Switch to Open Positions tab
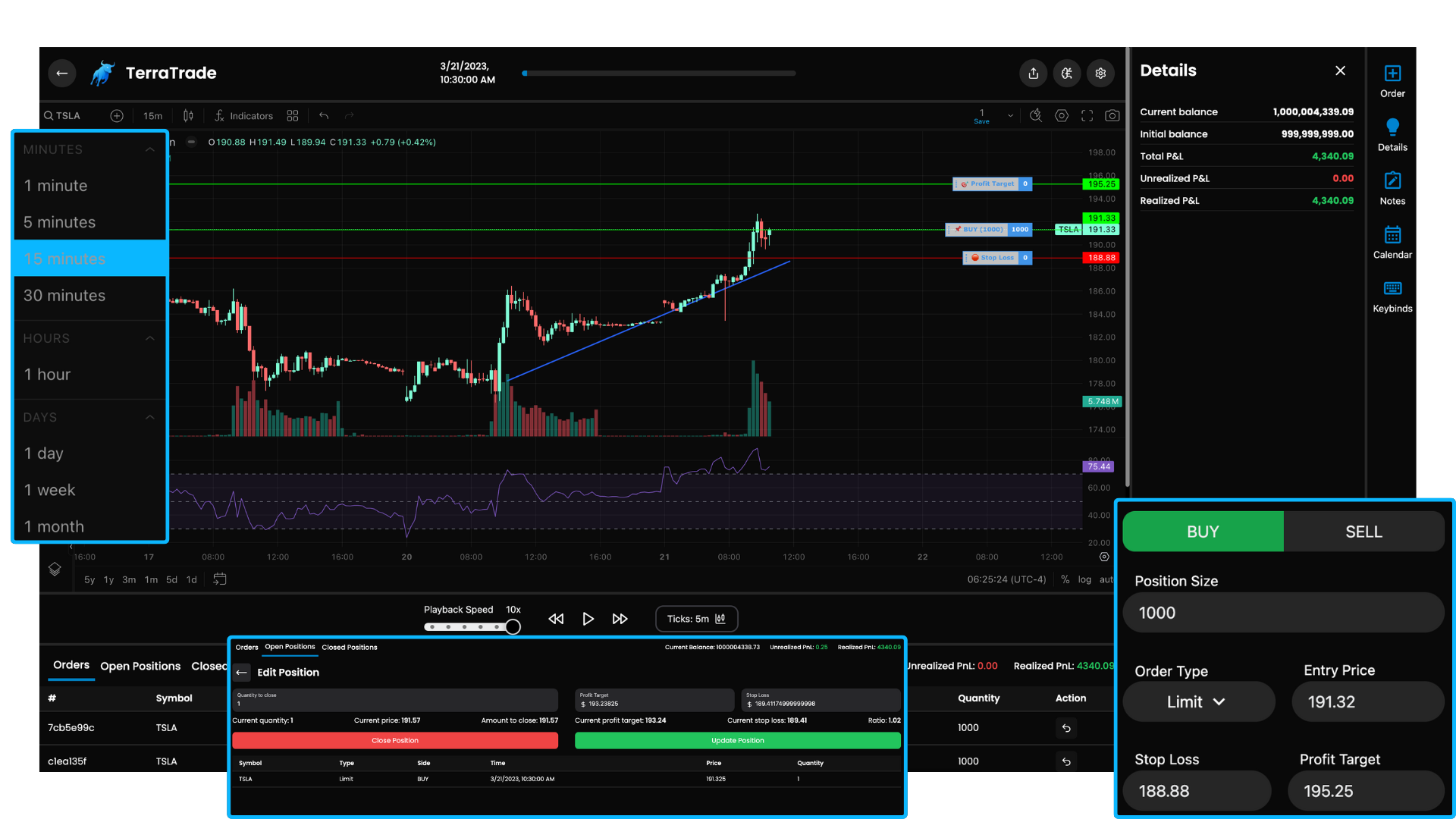Screen dimensions: 1456x819 (140, 666)
